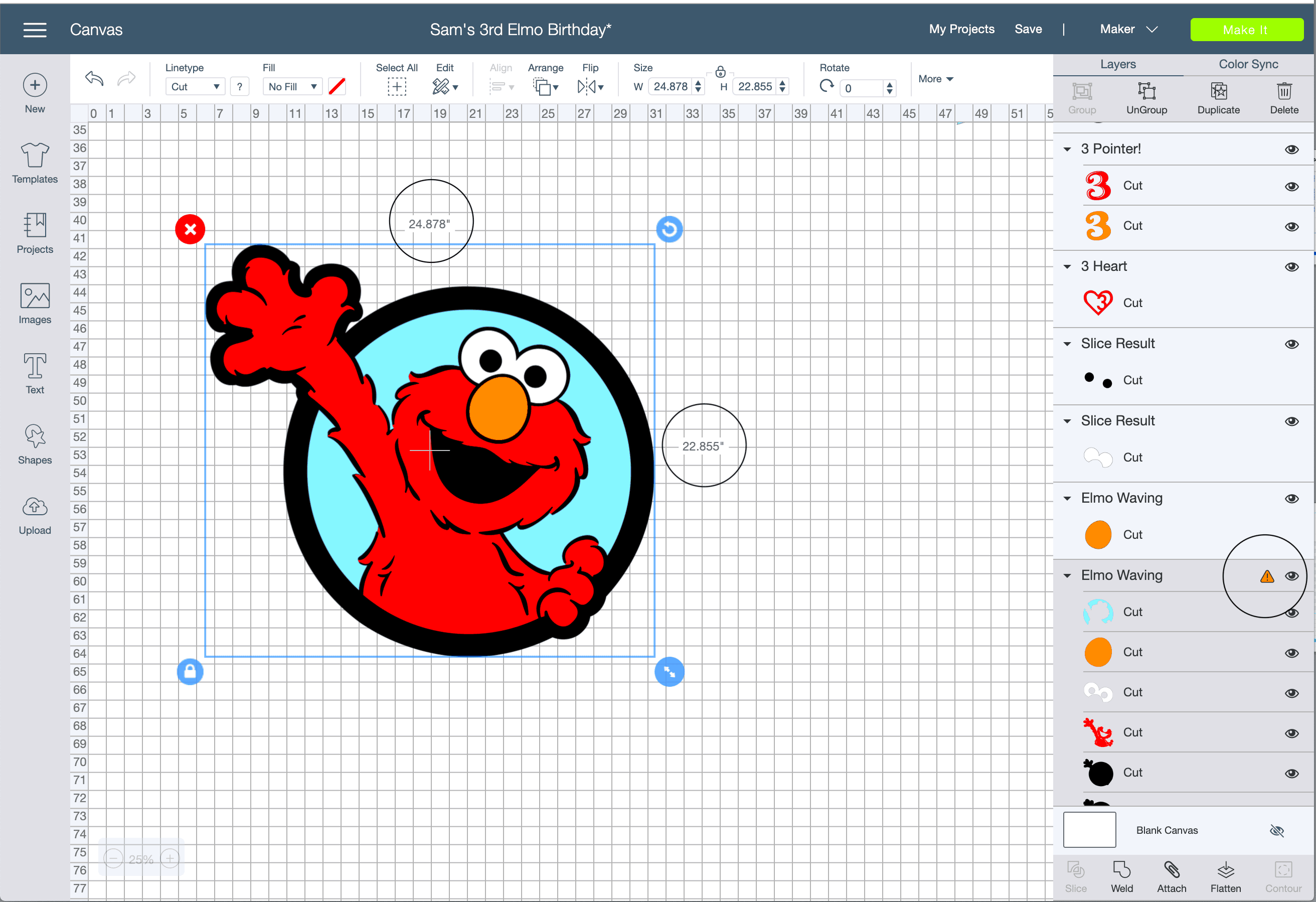
Task: Click the Blank Canvas color swatch
Action: point(1089,829)
